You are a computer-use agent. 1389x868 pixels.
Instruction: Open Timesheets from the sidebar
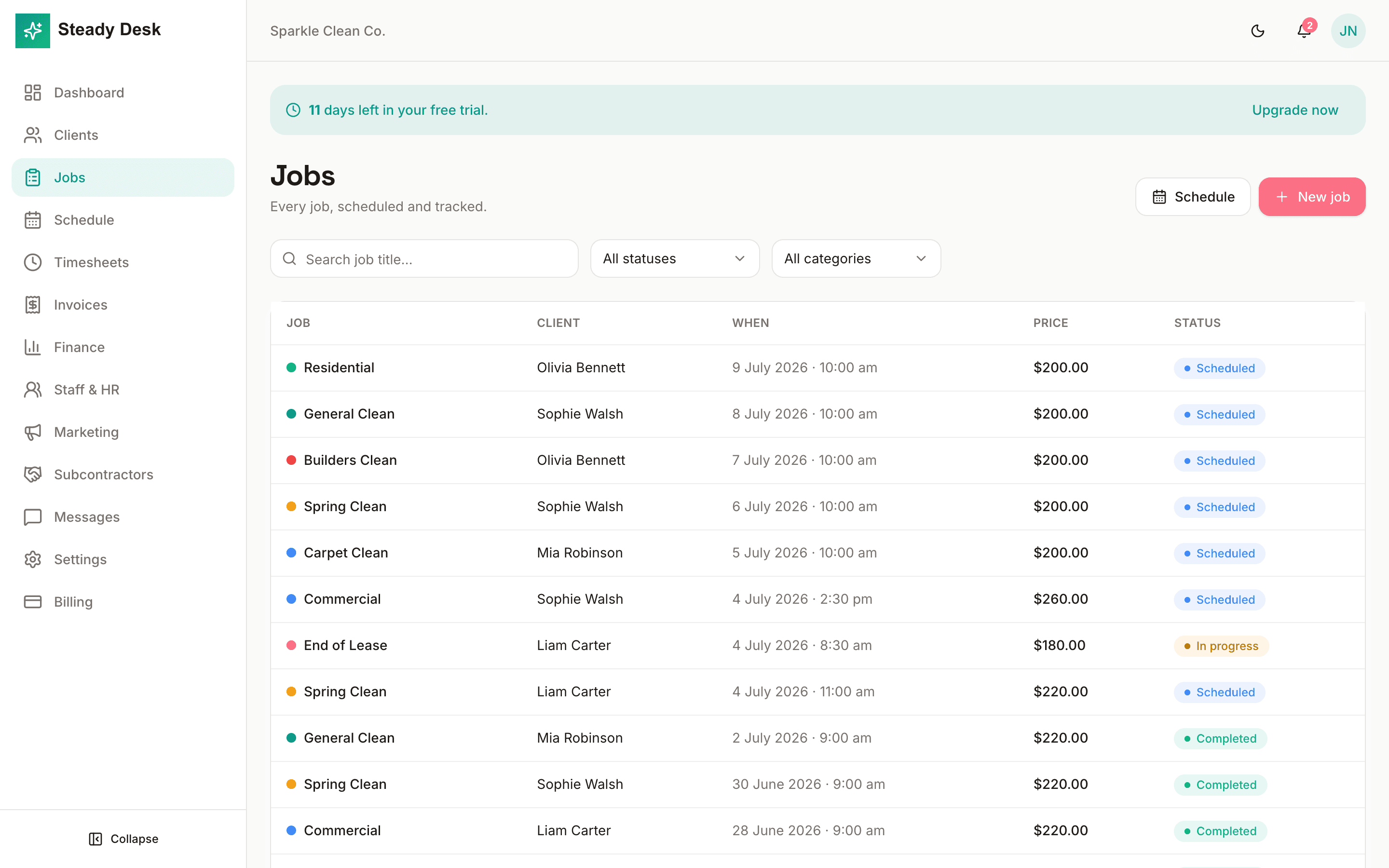tap(123, 262)
